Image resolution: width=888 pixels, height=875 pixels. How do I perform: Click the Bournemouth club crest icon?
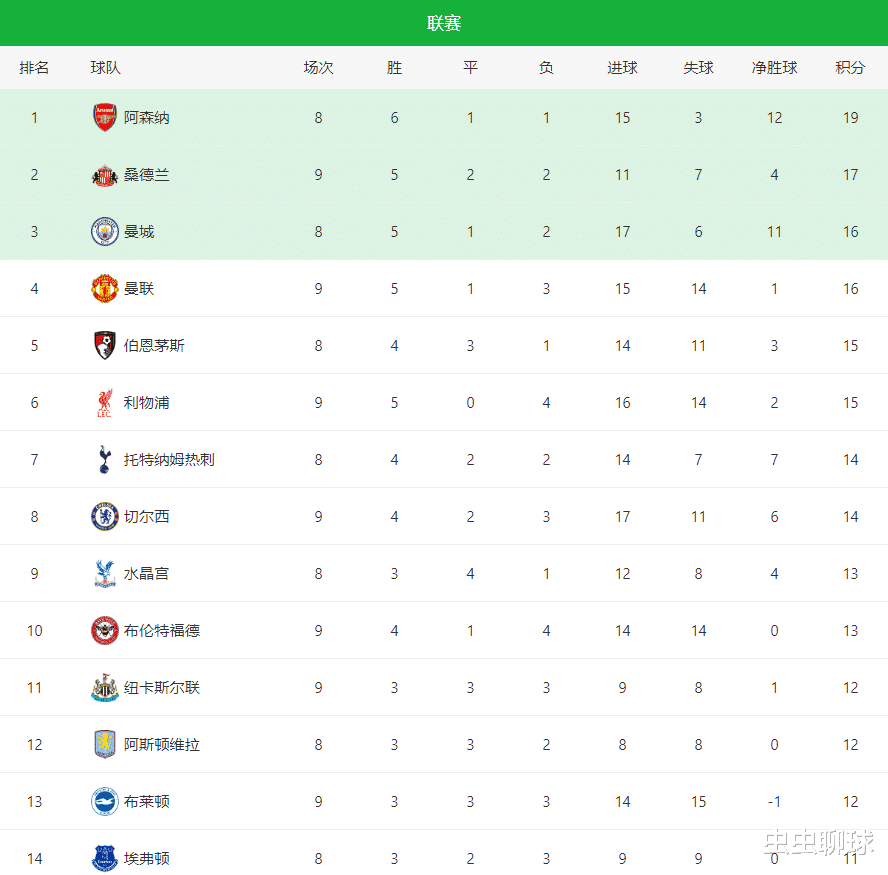coord(105,346)
